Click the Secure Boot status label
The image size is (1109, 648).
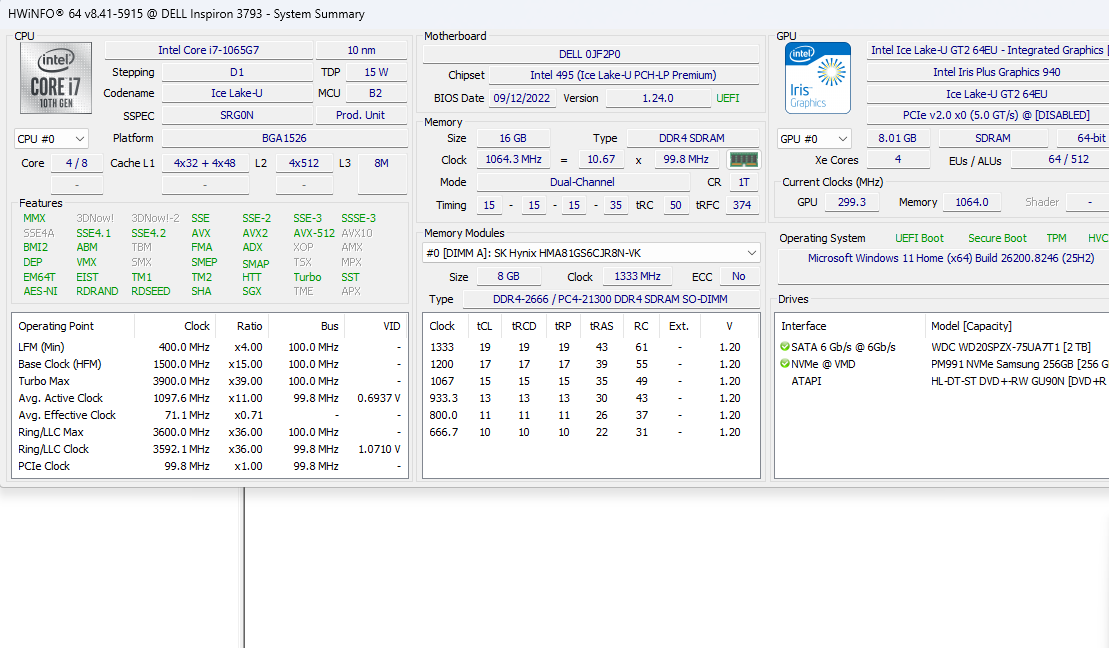coord(997,238)
